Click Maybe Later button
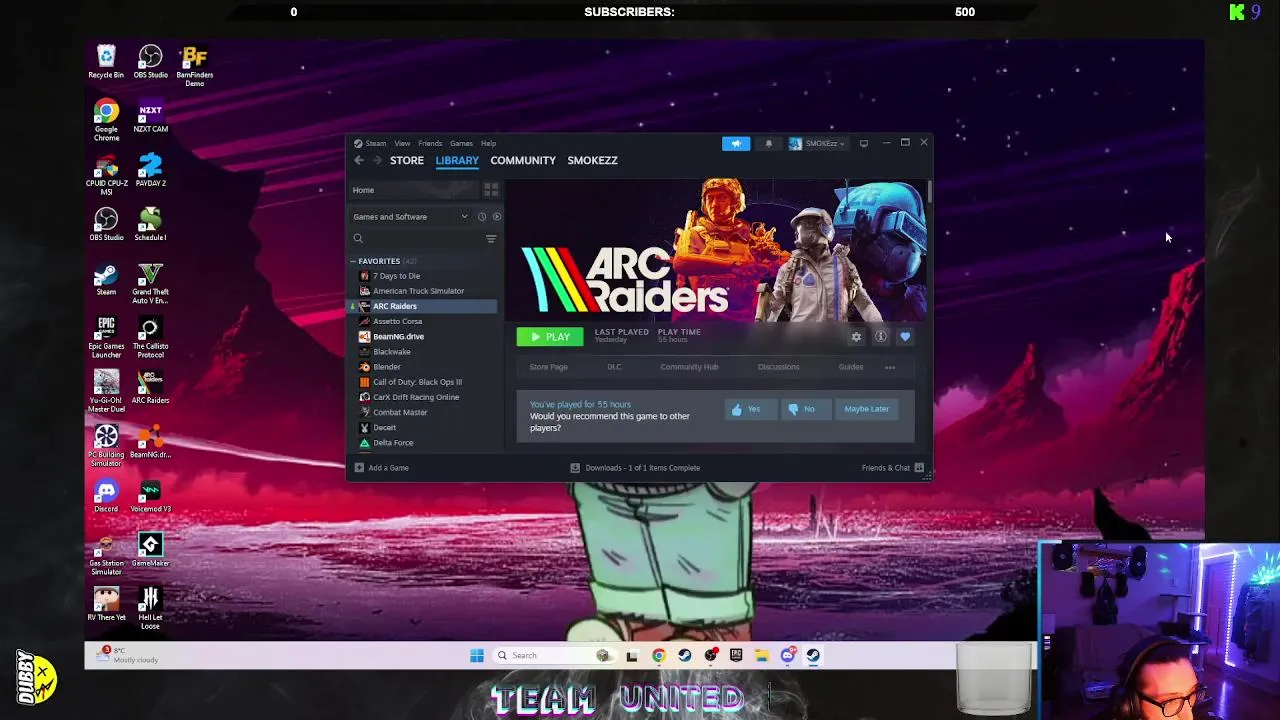The height and width of the screenshot is (720, 1280). tap(866, 409)
